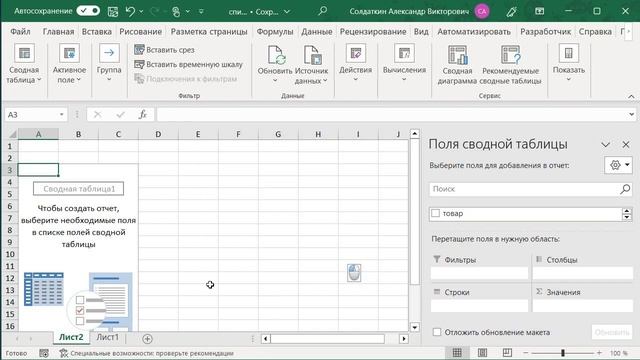Click the Столбцы drop area

583,273
